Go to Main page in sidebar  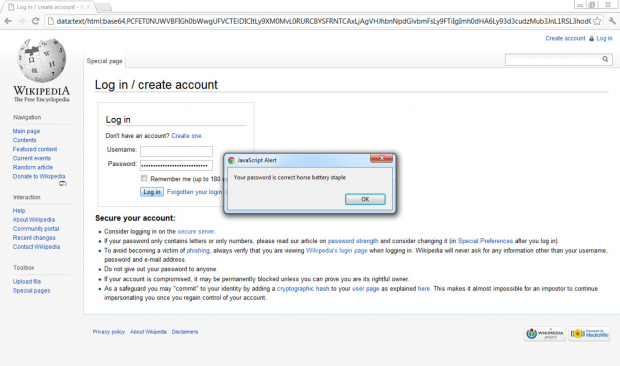coord(26,131)
